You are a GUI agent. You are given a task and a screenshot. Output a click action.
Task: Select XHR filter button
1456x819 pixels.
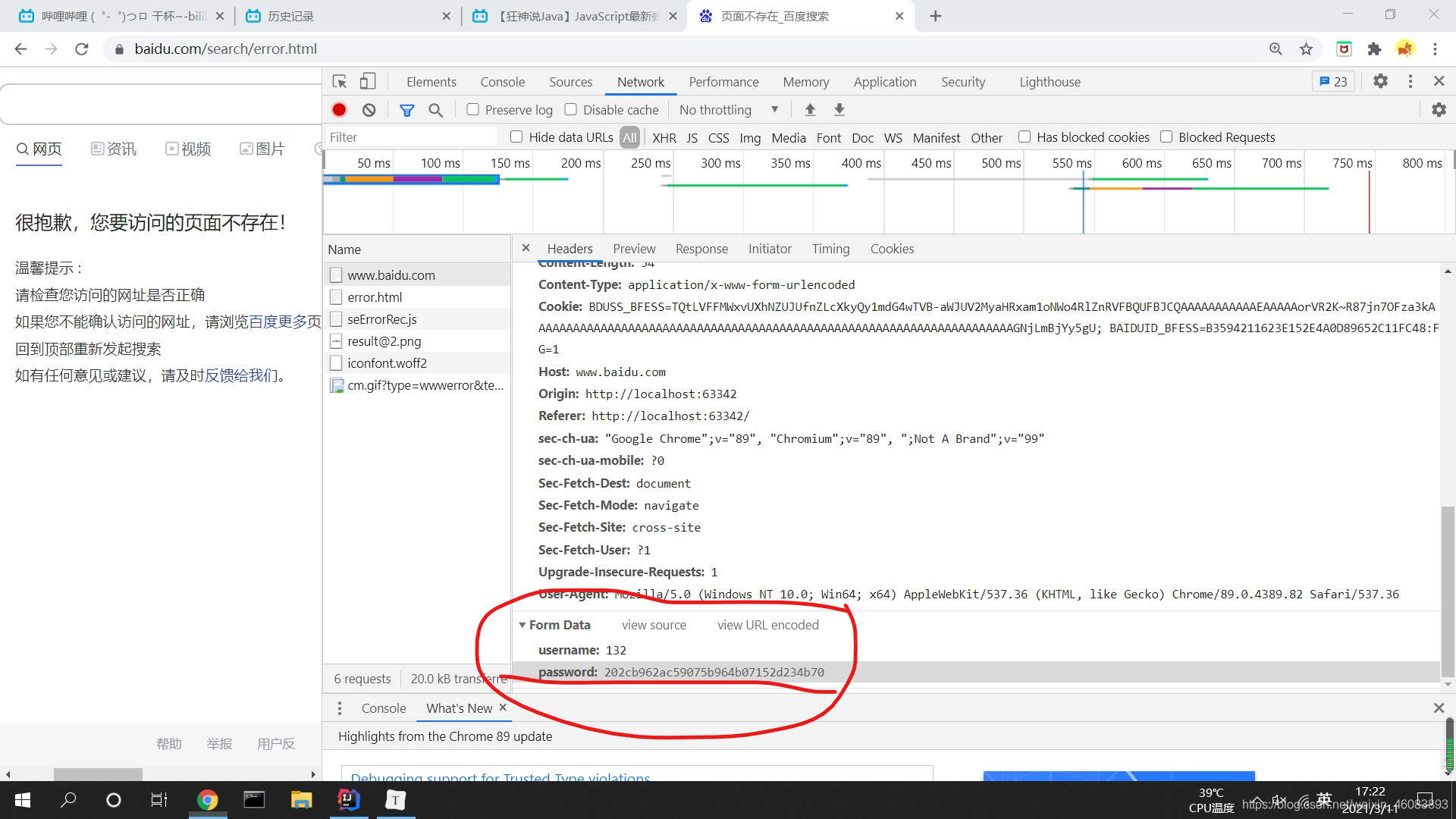(663, 136)
